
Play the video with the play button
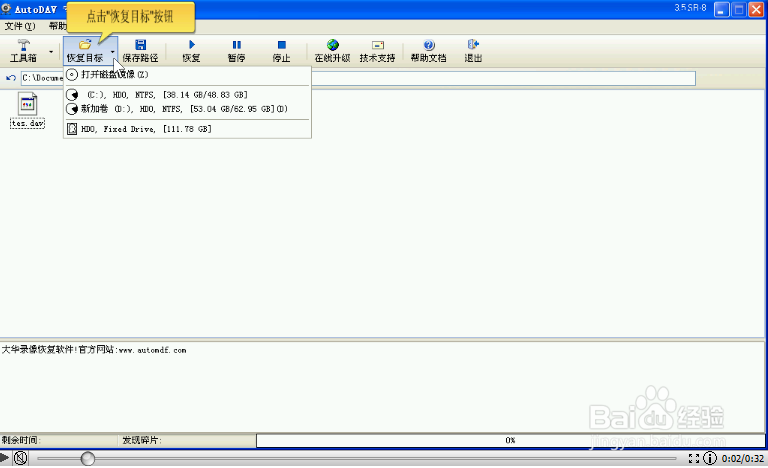click(x=4, y=458)
